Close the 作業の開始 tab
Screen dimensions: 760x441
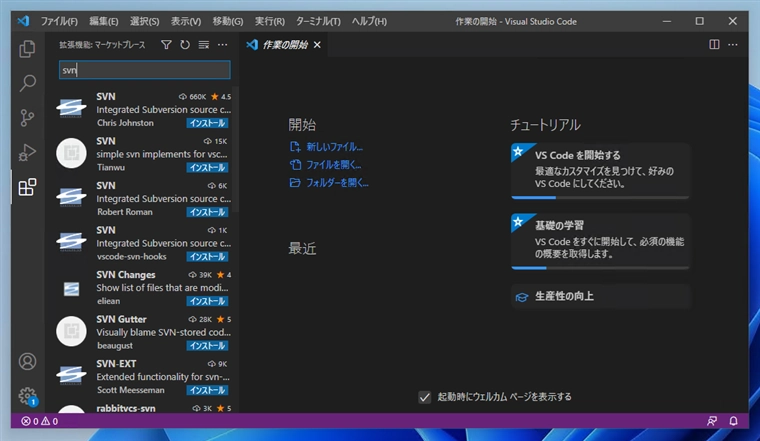(x=317, y=45)
